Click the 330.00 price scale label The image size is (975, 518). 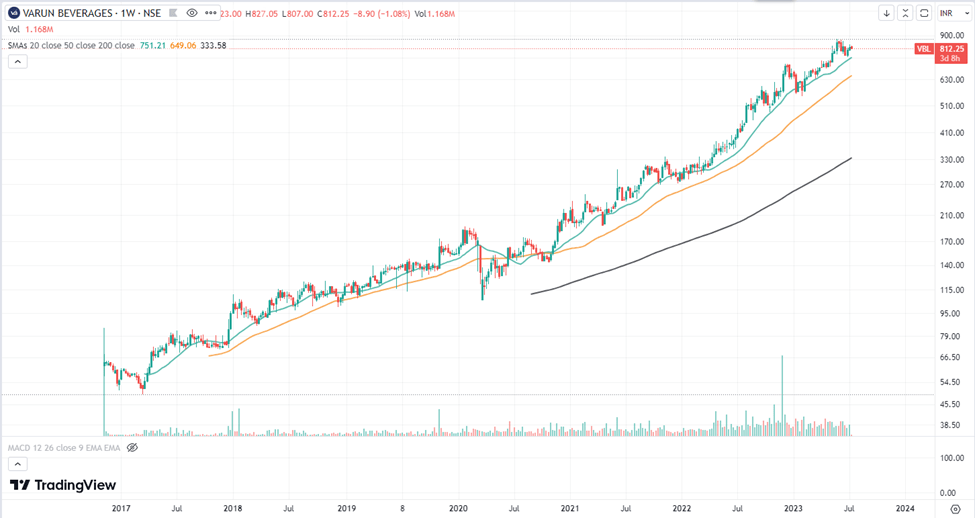pos(952,160)
